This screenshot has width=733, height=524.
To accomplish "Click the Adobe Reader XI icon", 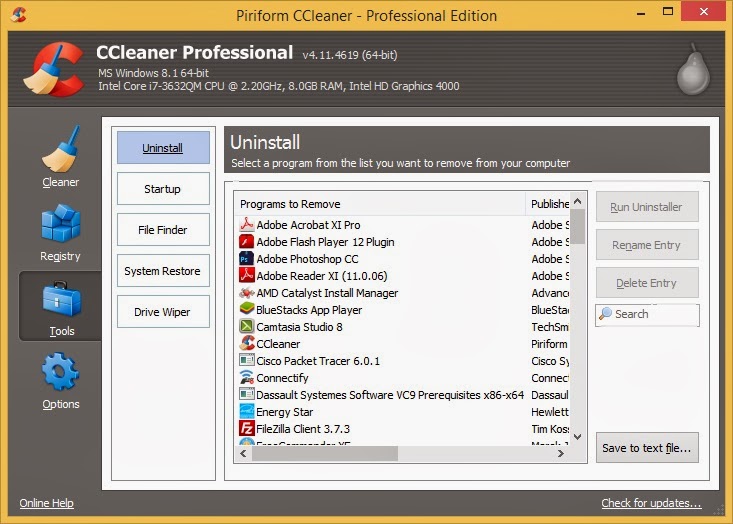I will [x=246, y=275].
